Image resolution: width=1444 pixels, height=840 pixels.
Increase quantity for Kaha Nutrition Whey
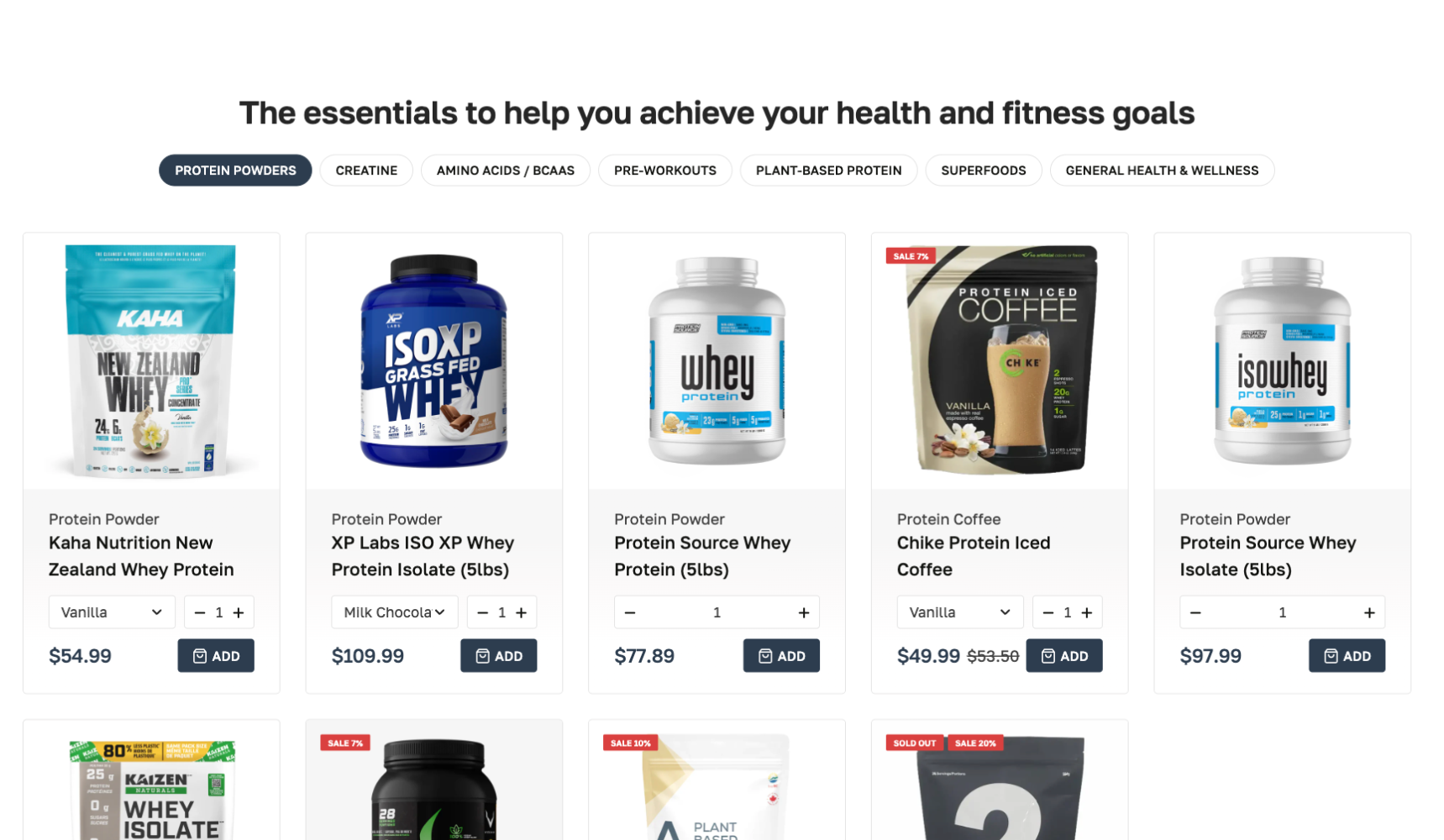tap(239, 613)
